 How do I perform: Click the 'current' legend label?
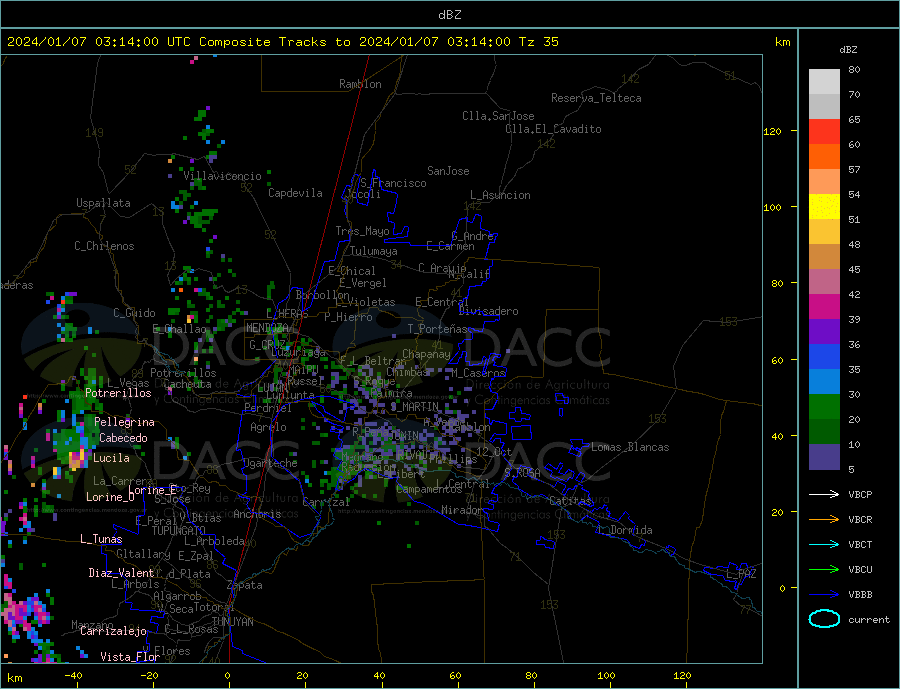[x=869, y=620]
